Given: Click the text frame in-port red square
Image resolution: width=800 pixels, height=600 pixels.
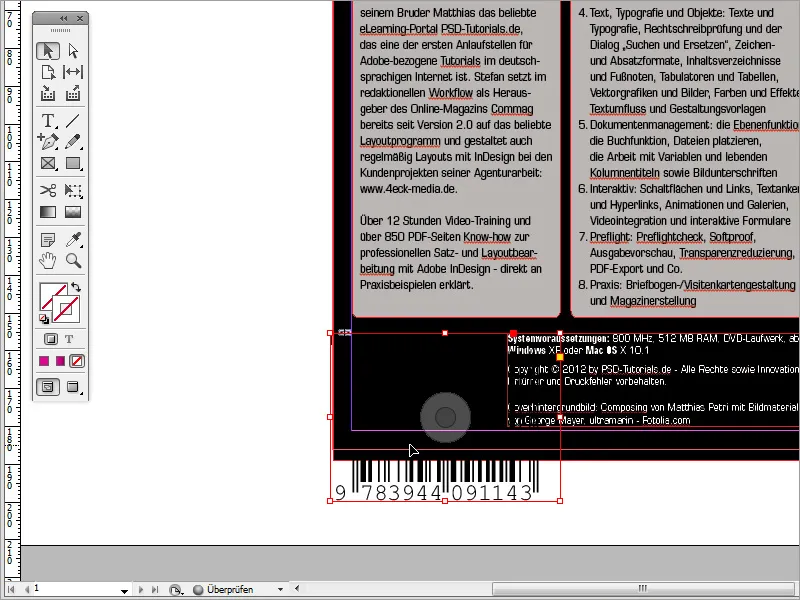Looking at the screenshot, I should click(x=513, y=334).
